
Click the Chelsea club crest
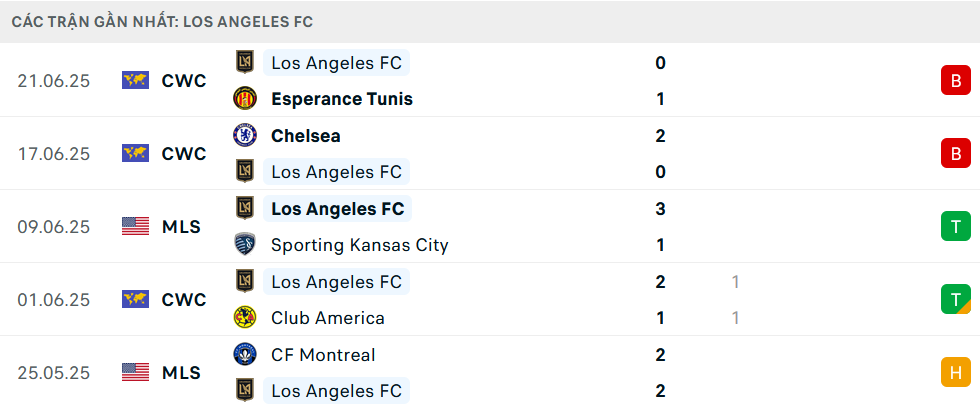coord(245,135)
